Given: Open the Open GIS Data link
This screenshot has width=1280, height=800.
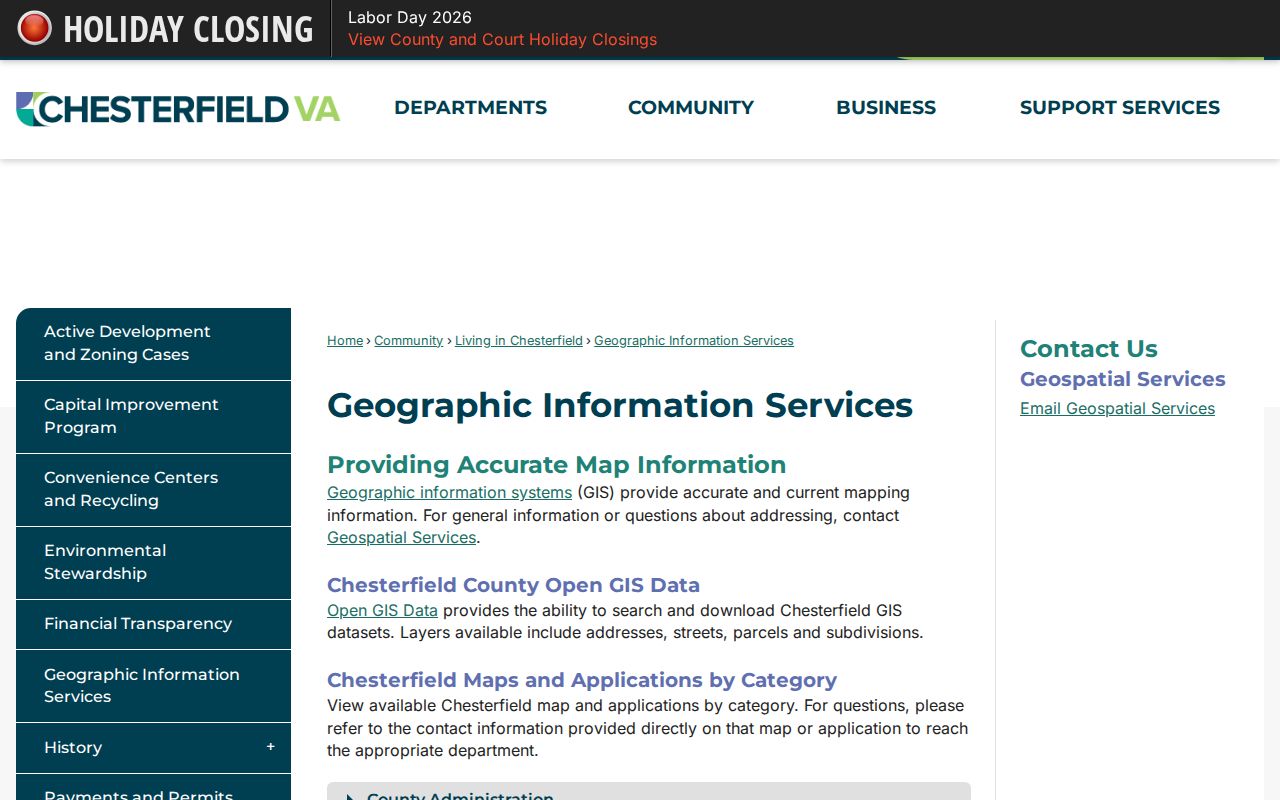Looking at the screenshot, I should pyautogui.click(x=382, y=611).
